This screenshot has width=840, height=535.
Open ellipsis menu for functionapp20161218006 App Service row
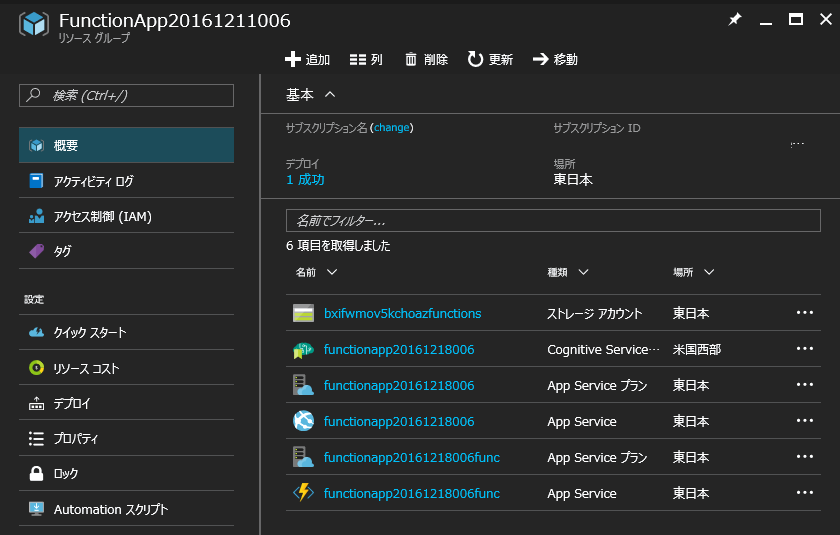(805, 420)
